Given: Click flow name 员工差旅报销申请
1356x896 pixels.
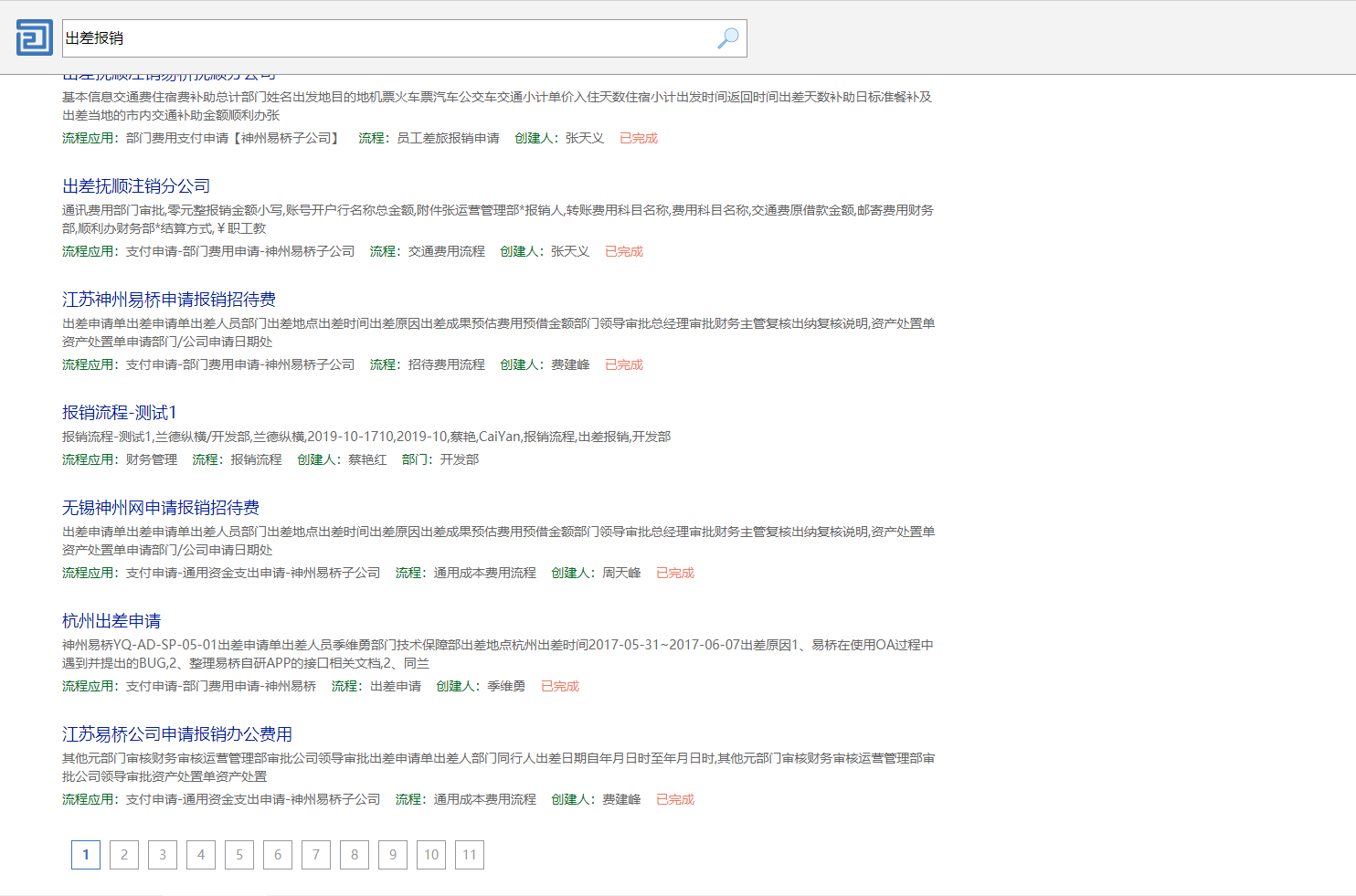Looking at the screenshot, I should [449, 138].
